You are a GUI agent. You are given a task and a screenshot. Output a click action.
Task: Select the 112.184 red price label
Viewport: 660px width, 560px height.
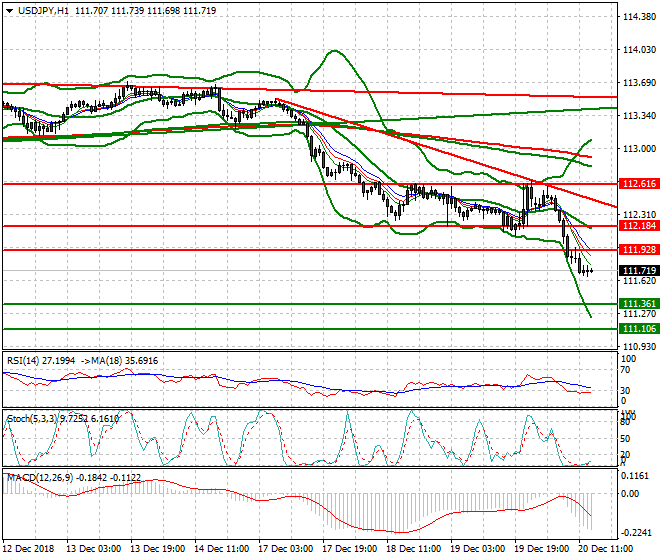[x=638, y=226]
